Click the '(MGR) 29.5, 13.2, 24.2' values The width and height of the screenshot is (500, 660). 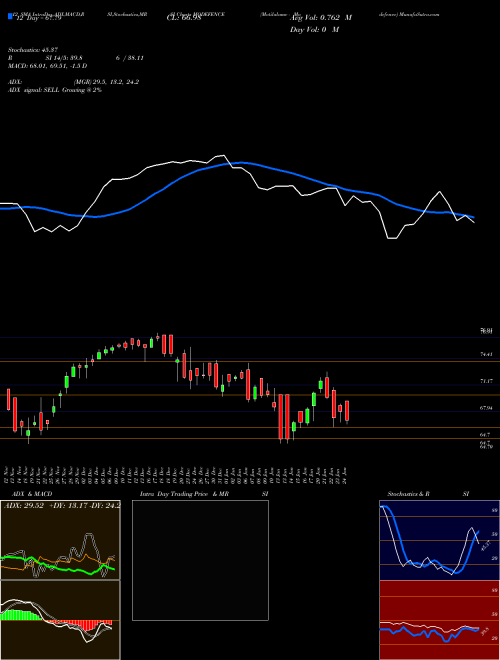click(x=106, y=82)
